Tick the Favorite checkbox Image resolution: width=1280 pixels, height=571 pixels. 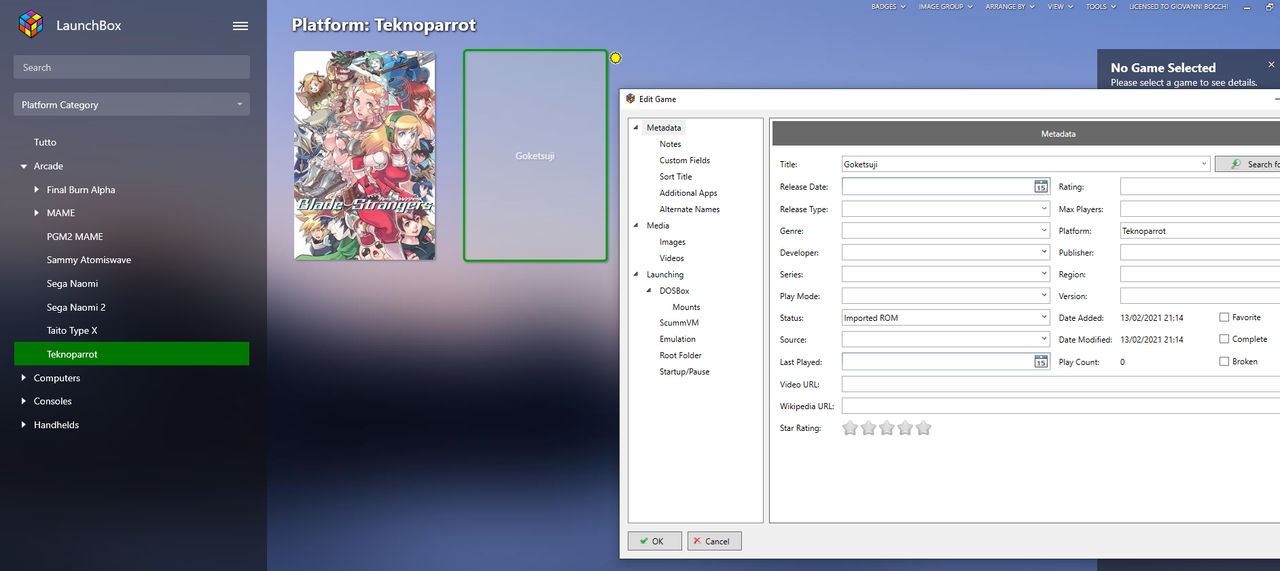tap(1224, 317)
